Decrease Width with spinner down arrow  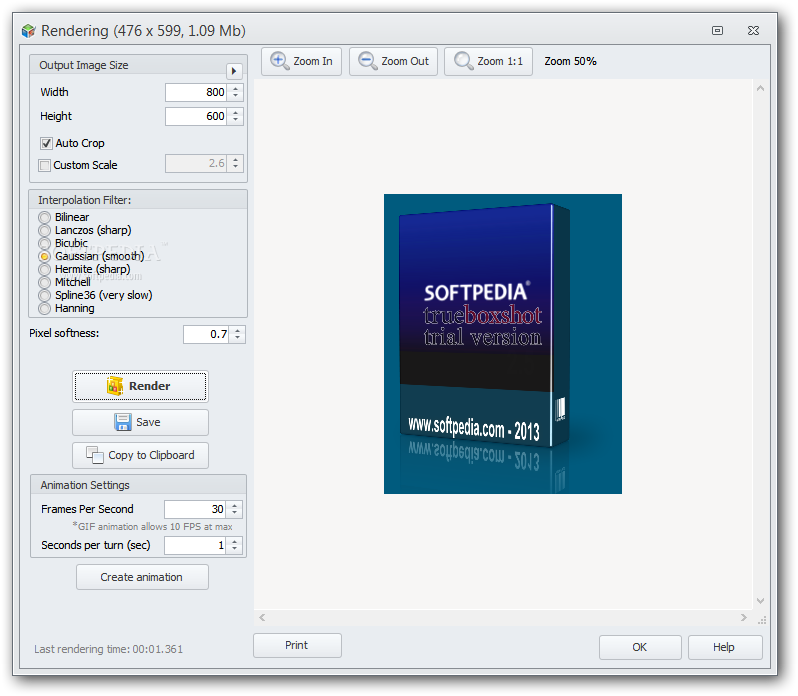(x=235, y=96)
